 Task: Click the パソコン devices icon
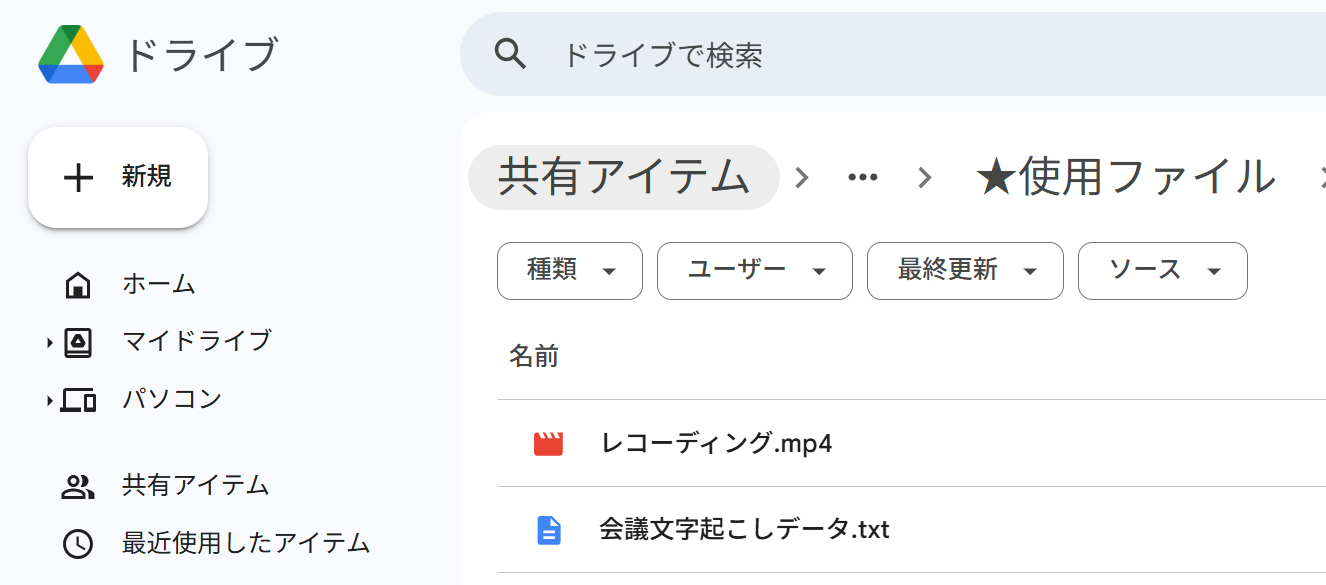78,400
